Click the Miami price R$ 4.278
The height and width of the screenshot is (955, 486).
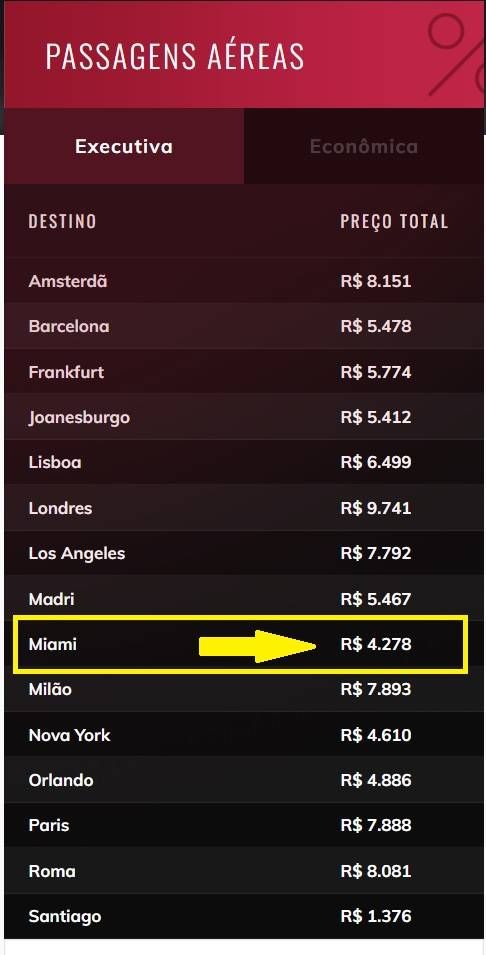376,644
